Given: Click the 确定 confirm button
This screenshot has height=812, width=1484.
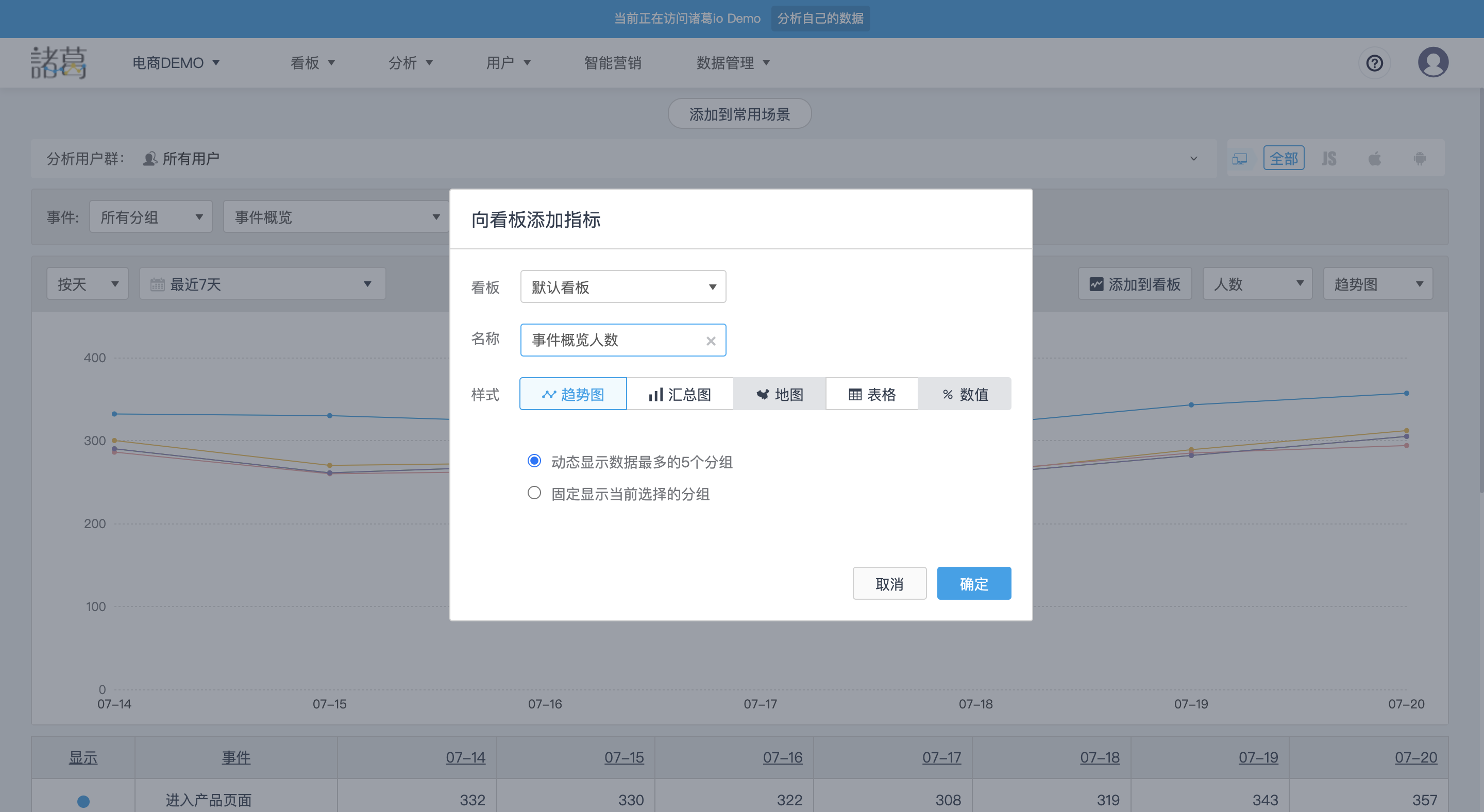Looking at the screenshot, I should pyautogui.click(x=974, y=583).
